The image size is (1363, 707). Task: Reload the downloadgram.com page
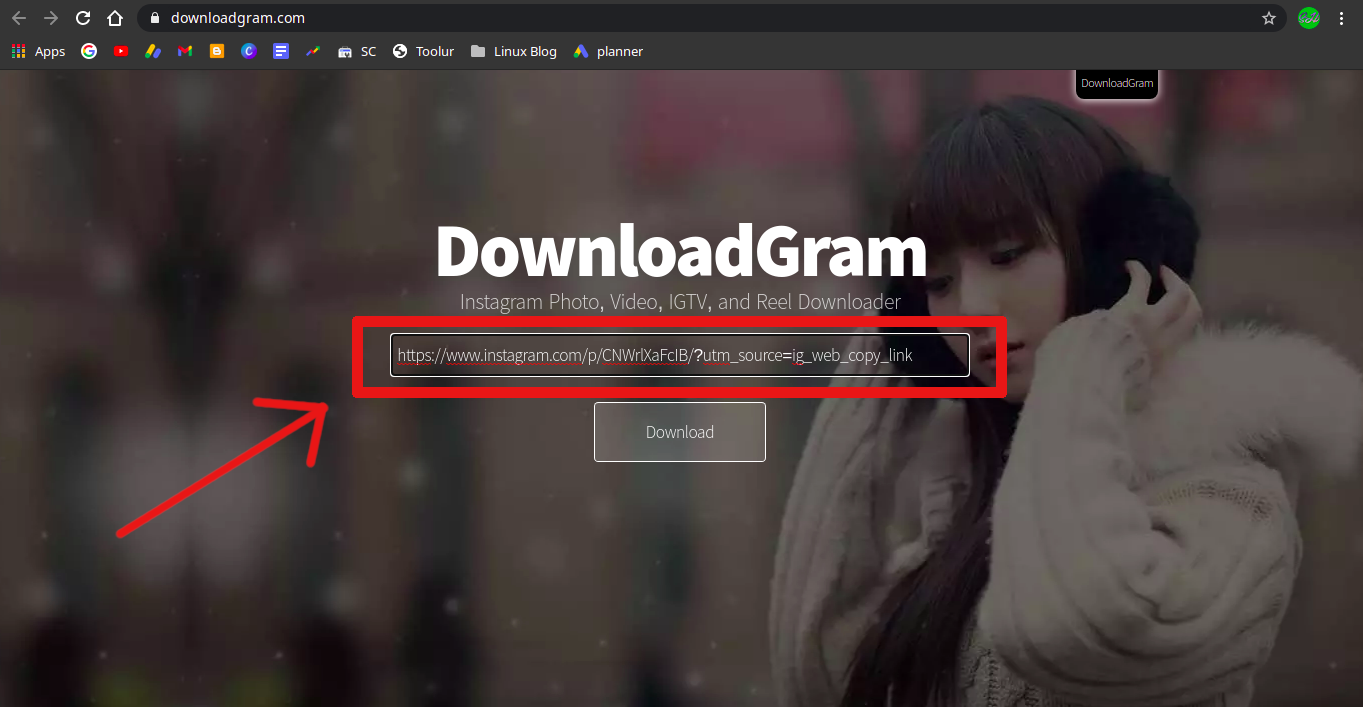click(x=83, y=18)
